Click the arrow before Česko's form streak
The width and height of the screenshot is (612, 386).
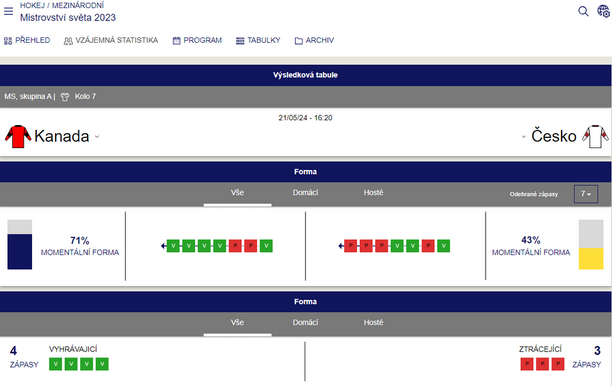click(341, 246)
